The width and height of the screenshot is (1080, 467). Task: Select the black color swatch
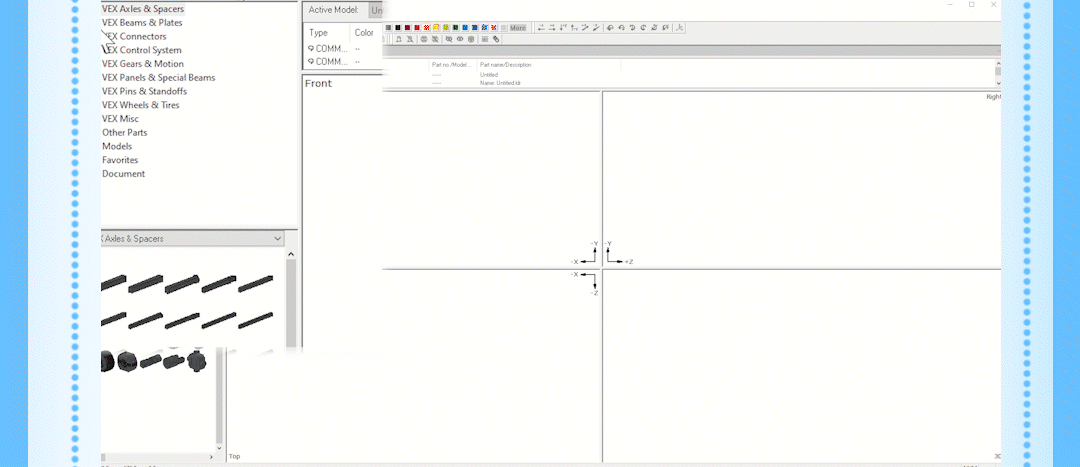(x=397, y=28)
